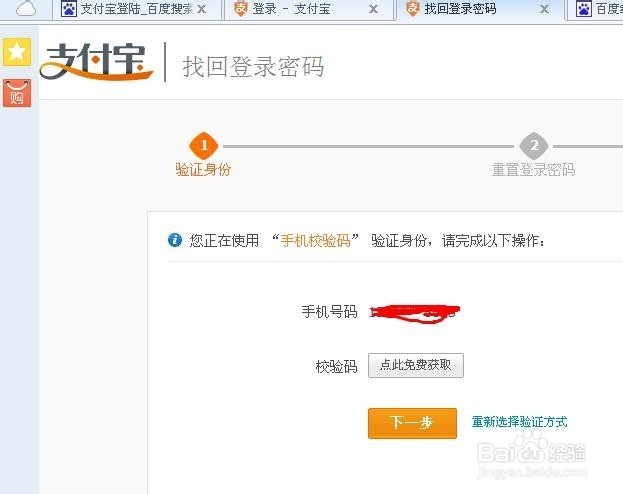This screenshot has width=623, height=494.
Task: Select the gray step 2 diamond marker
Action: [x=534, y=145]
